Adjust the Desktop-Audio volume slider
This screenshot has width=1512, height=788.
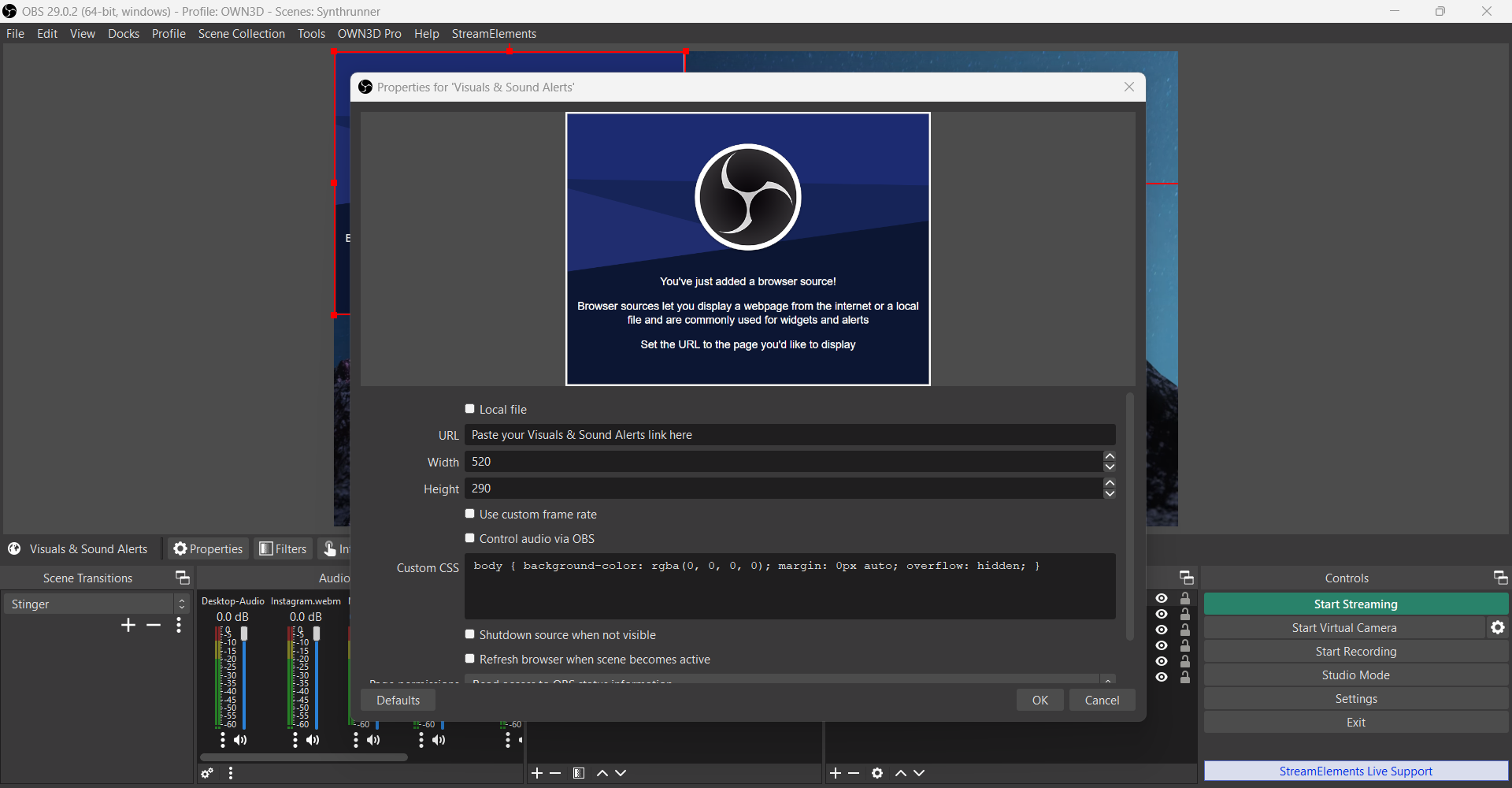(x=244, y=634)
